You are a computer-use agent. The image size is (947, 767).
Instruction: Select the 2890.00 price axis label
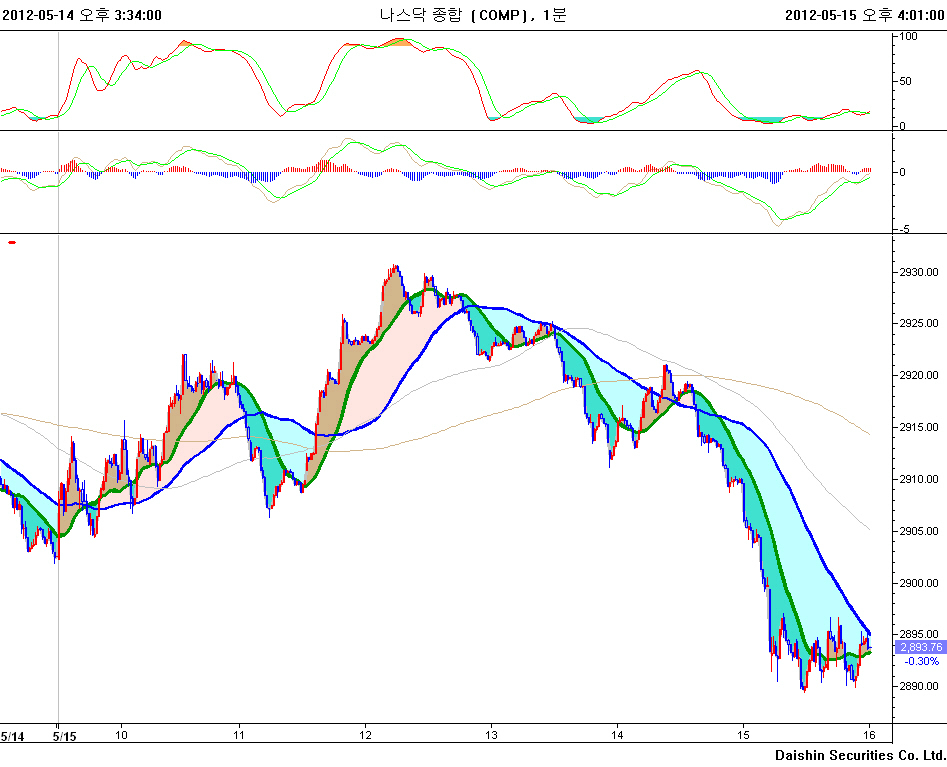click(917, 687)
